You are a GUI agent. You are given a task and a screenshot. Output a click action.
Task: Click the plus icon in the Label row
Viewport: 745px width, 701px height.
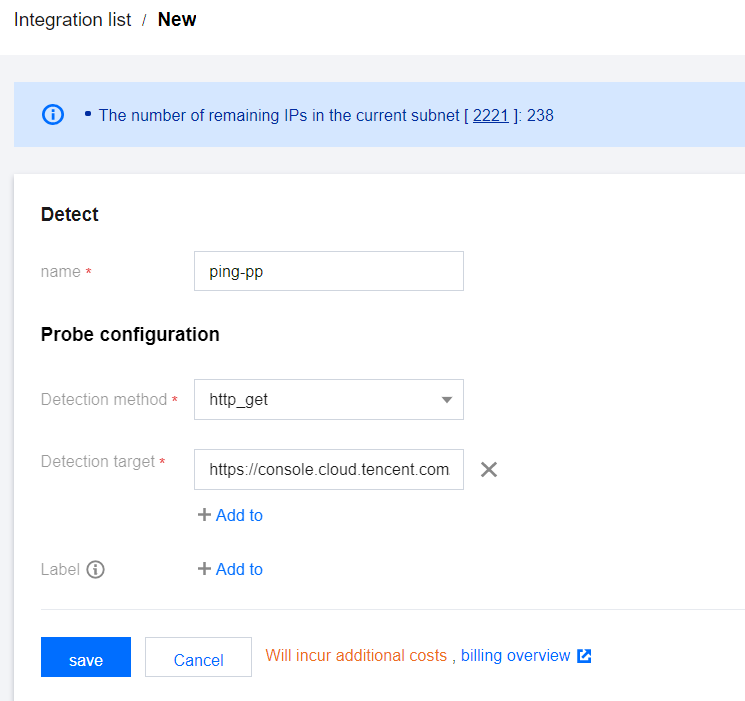[204, 569]
